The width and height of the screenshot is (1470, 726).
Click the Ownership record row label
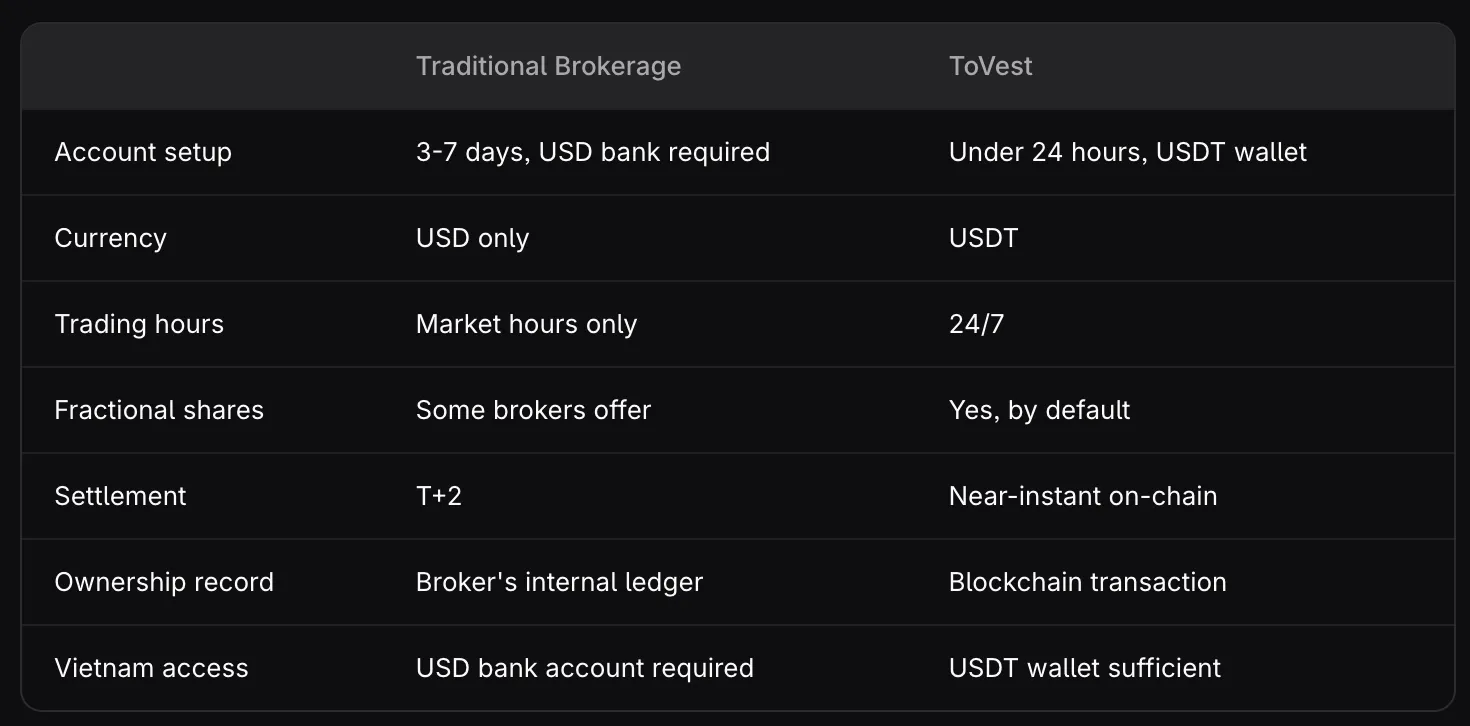(164, 583)
